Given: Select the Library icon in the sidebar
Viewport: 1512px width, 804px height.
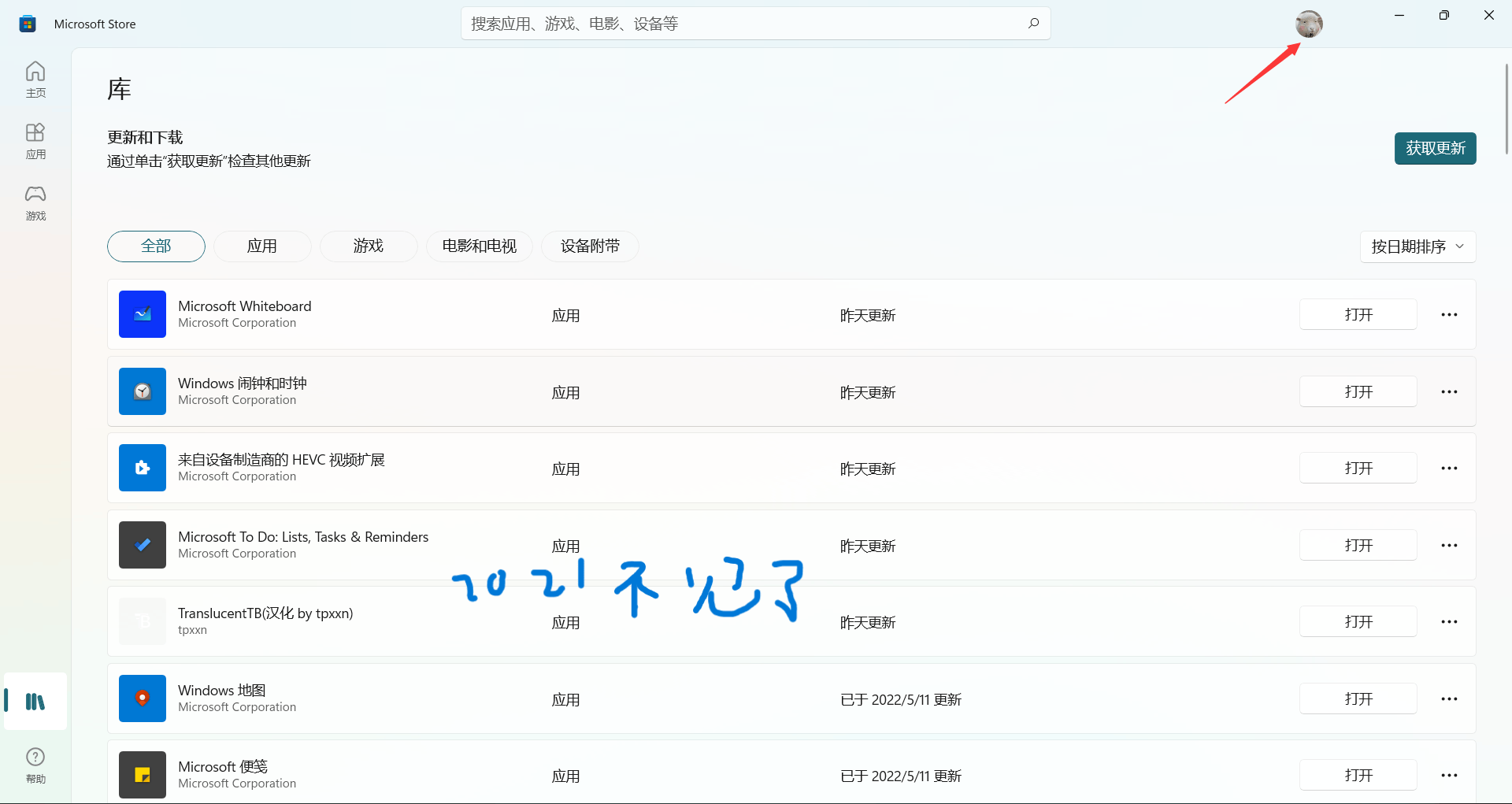Looking at the screenshot, I should click(x=35, y=701).
